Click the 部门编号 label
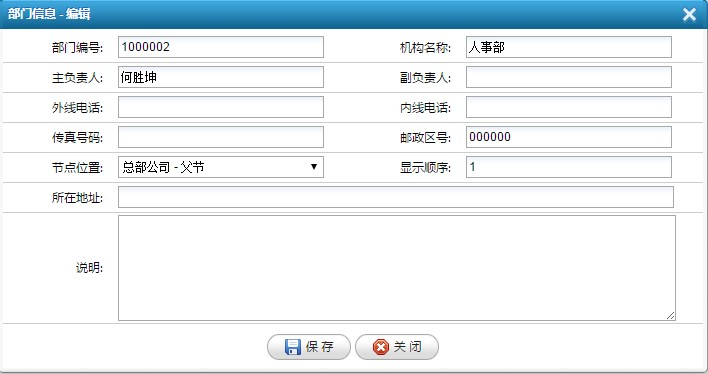Image resolution: width=708 pixels, height=374 pixels. click(77, 47)
